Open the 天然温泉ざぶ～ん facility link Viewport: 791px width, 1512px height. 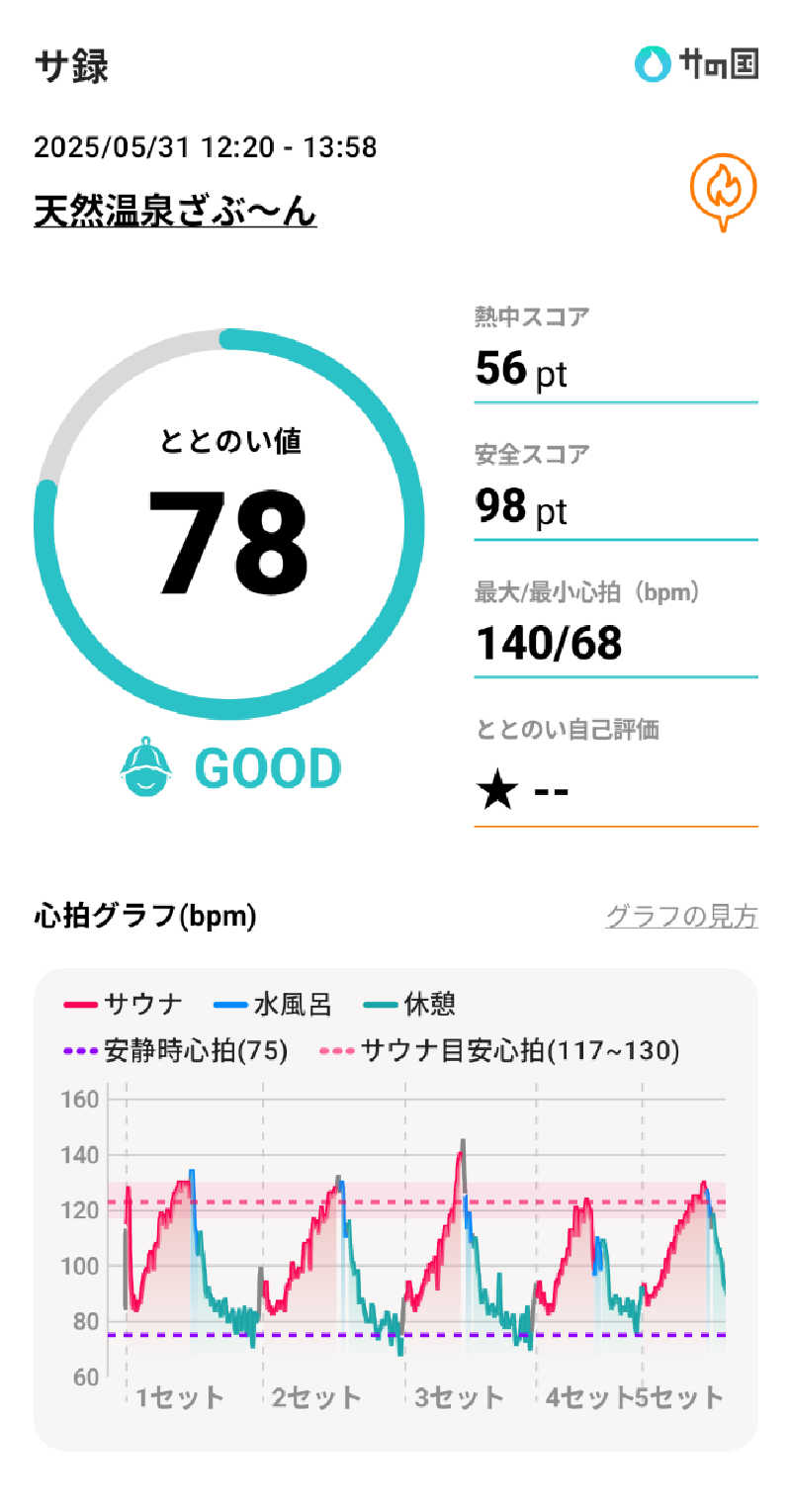(175, 211)
